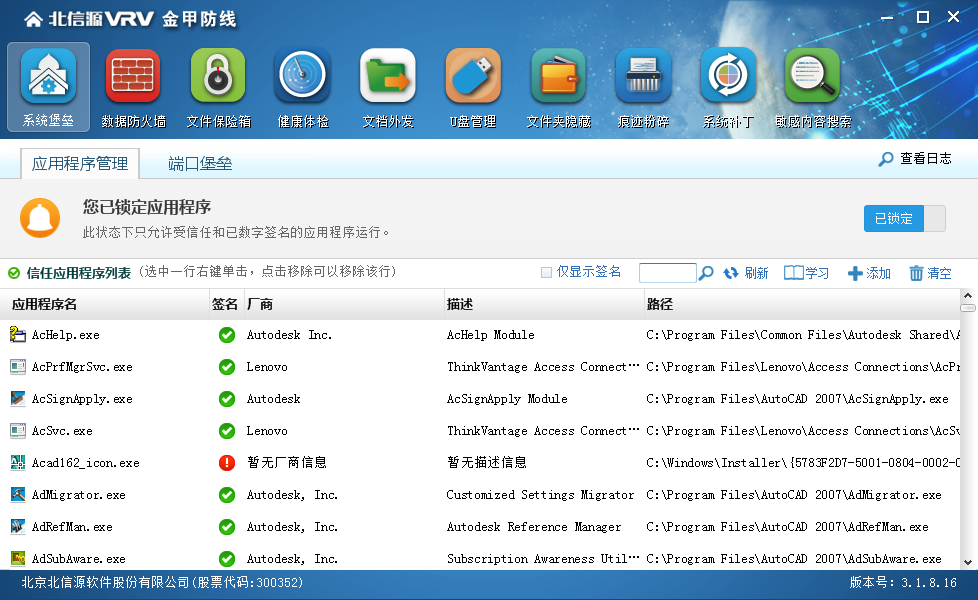The image size is (978, 600).
Task: Open the 文档外发 module
Action: (x=388, y=87)
